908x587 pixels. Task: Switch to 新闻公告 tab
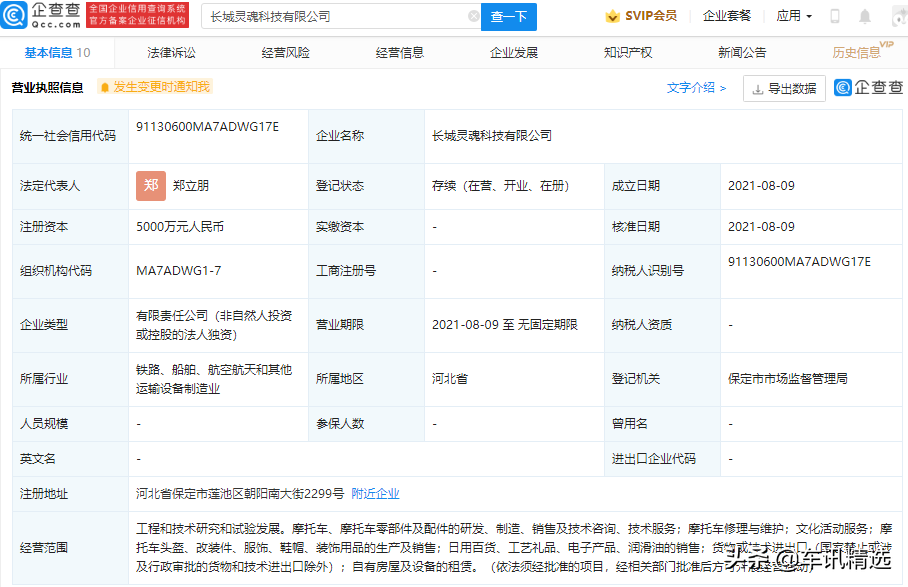pos(742,53)
